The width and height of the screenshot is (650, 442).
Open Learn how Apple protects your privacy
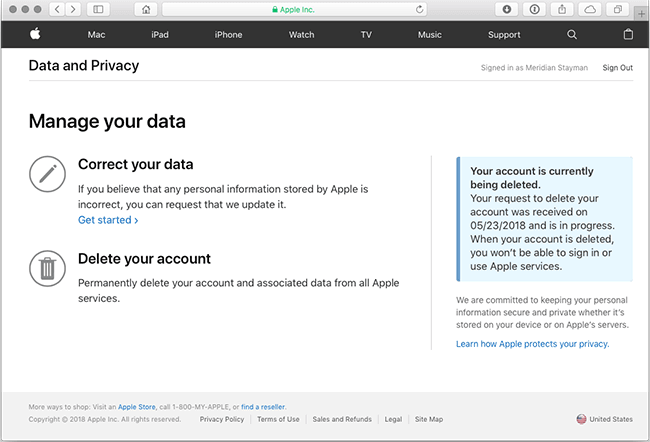point(532,343)
